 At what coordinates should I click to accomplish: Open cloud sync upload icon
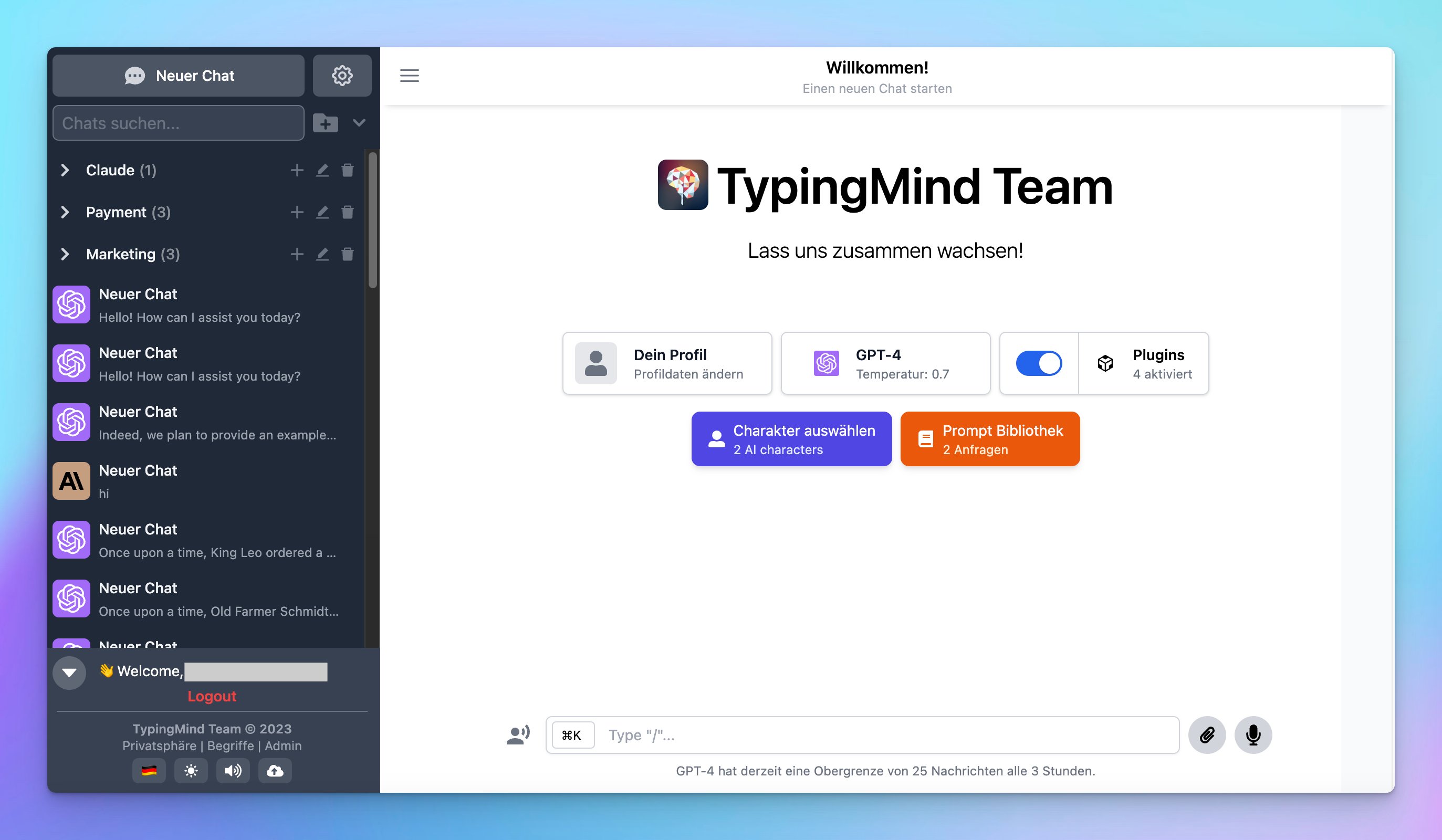coord(275,771)
